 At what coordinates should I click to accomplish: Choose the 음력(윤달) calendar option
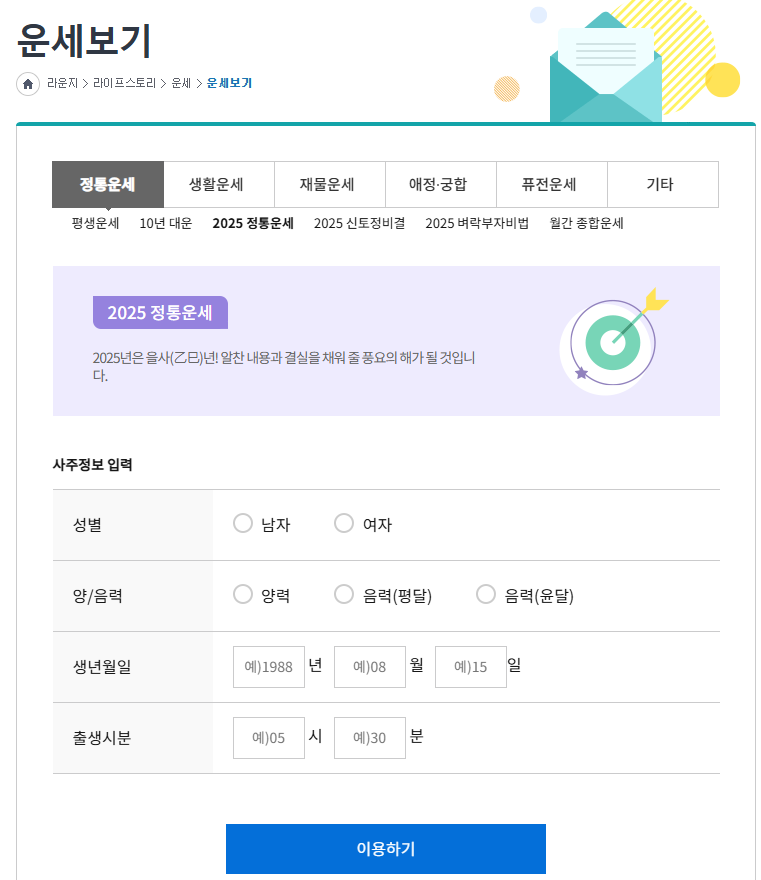coord(486,594)
